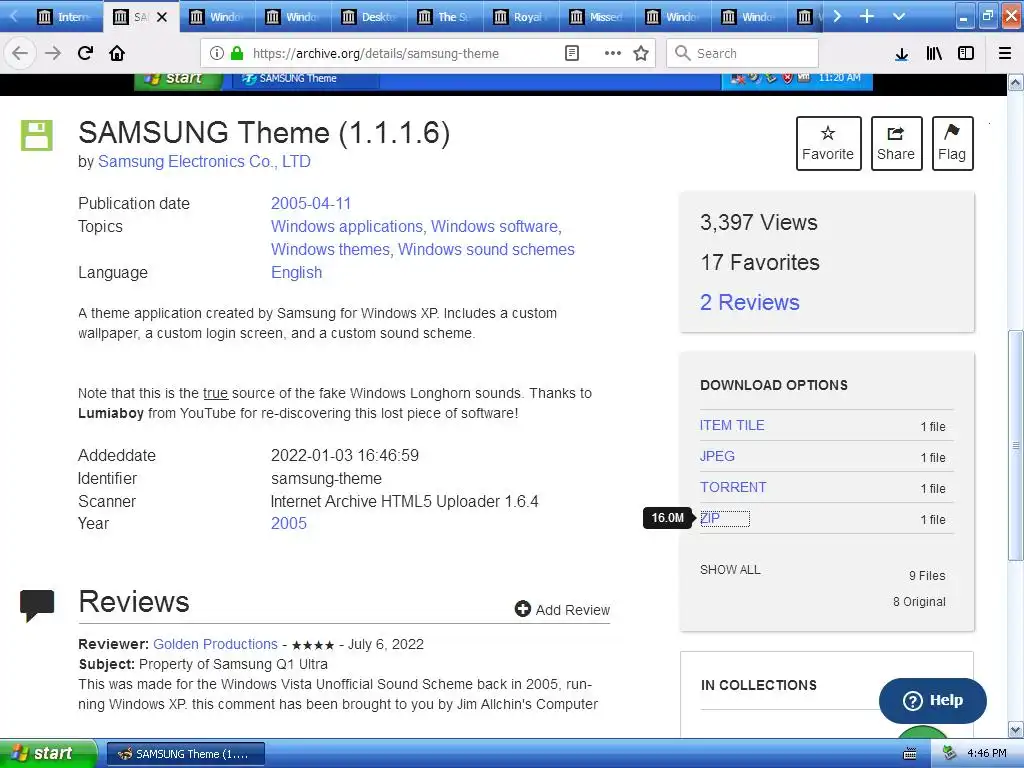Open page actions three-dot menu

tap(612, 54)
